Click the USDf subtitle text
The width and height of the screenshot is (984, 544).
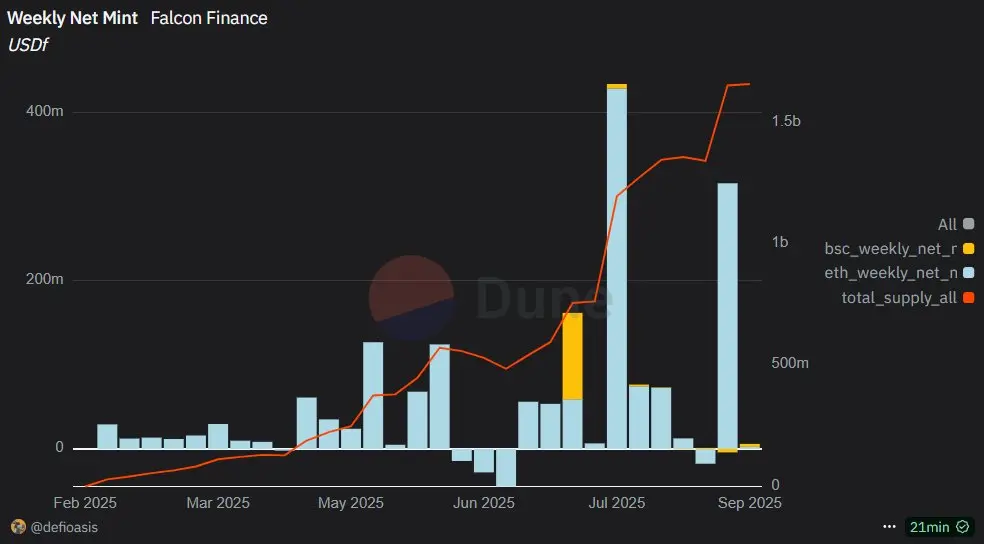(x=28, y=45)
